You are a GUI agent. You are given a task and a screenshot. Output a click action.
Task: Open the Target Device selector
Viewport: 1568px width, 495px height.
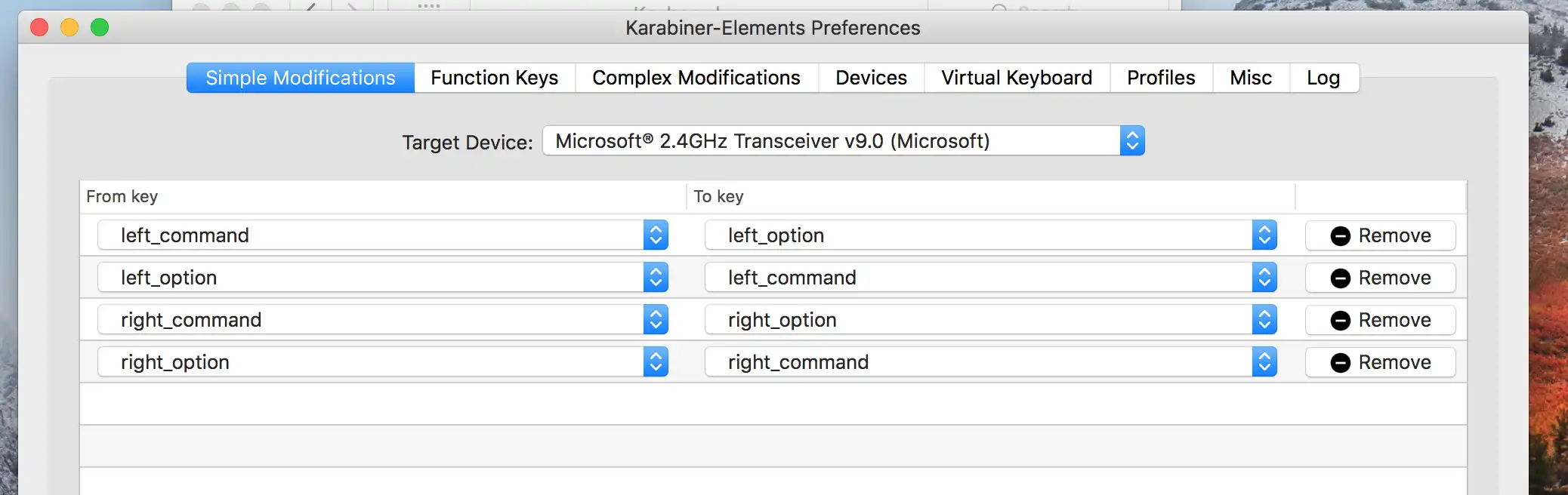click(x=1131, y=140)
